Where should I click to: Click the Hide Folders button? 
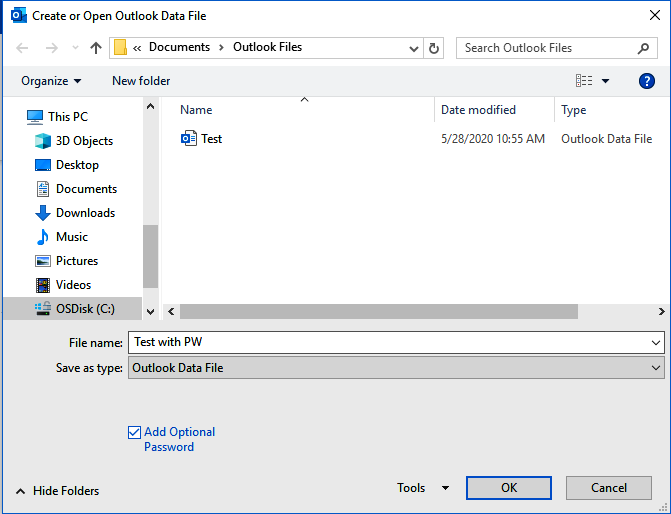[57, 491]
